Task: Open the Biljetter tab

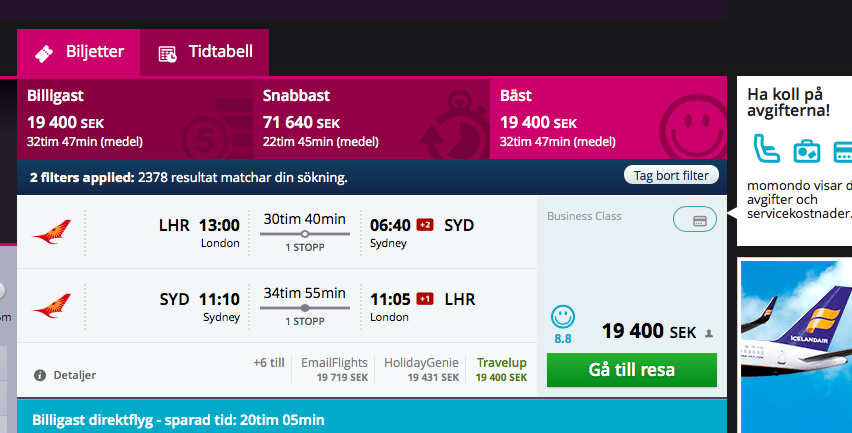Action: (78, 52)
